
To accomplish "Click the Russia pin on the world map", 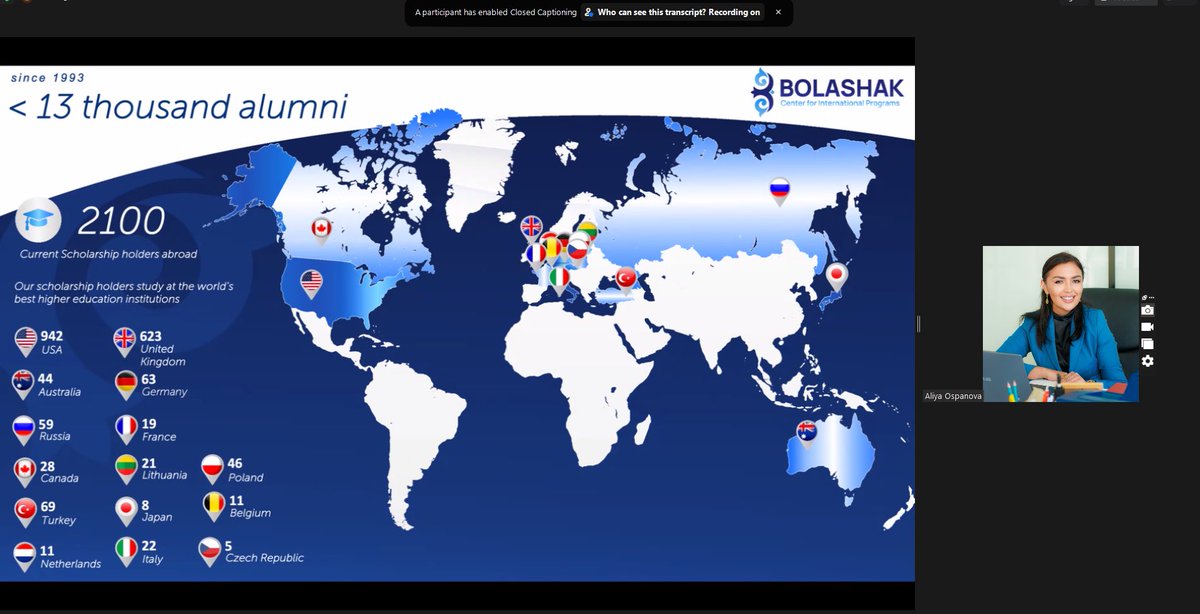I will (x=779, y=191).
